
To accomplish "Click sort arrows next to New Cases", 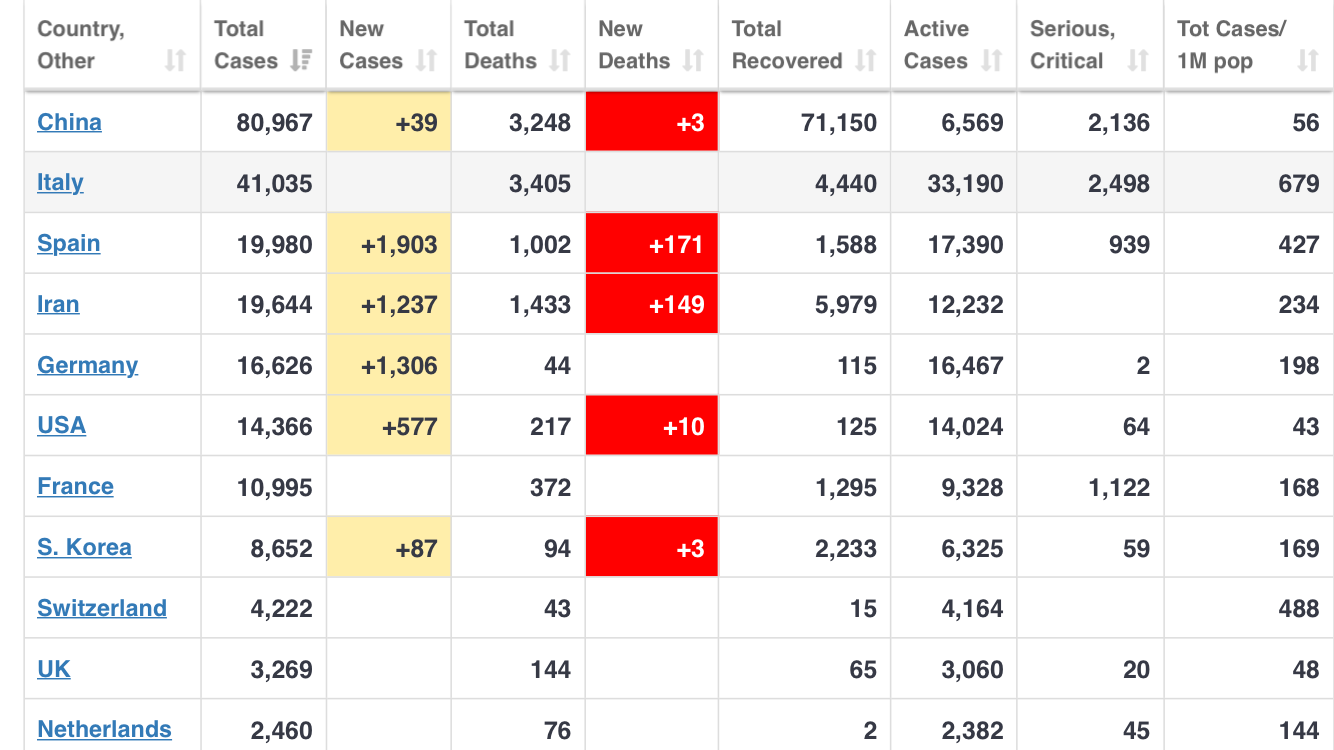I will (x=427, y=61).
